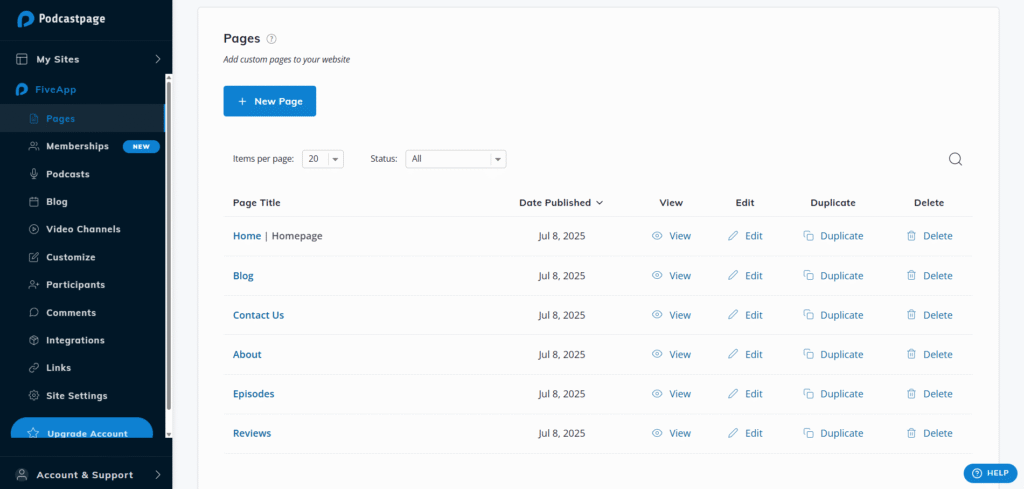This screenshot has height=489, width=1024.
Task: Click the duplicate icon in Contact Us row
Action: pos(808,315)
